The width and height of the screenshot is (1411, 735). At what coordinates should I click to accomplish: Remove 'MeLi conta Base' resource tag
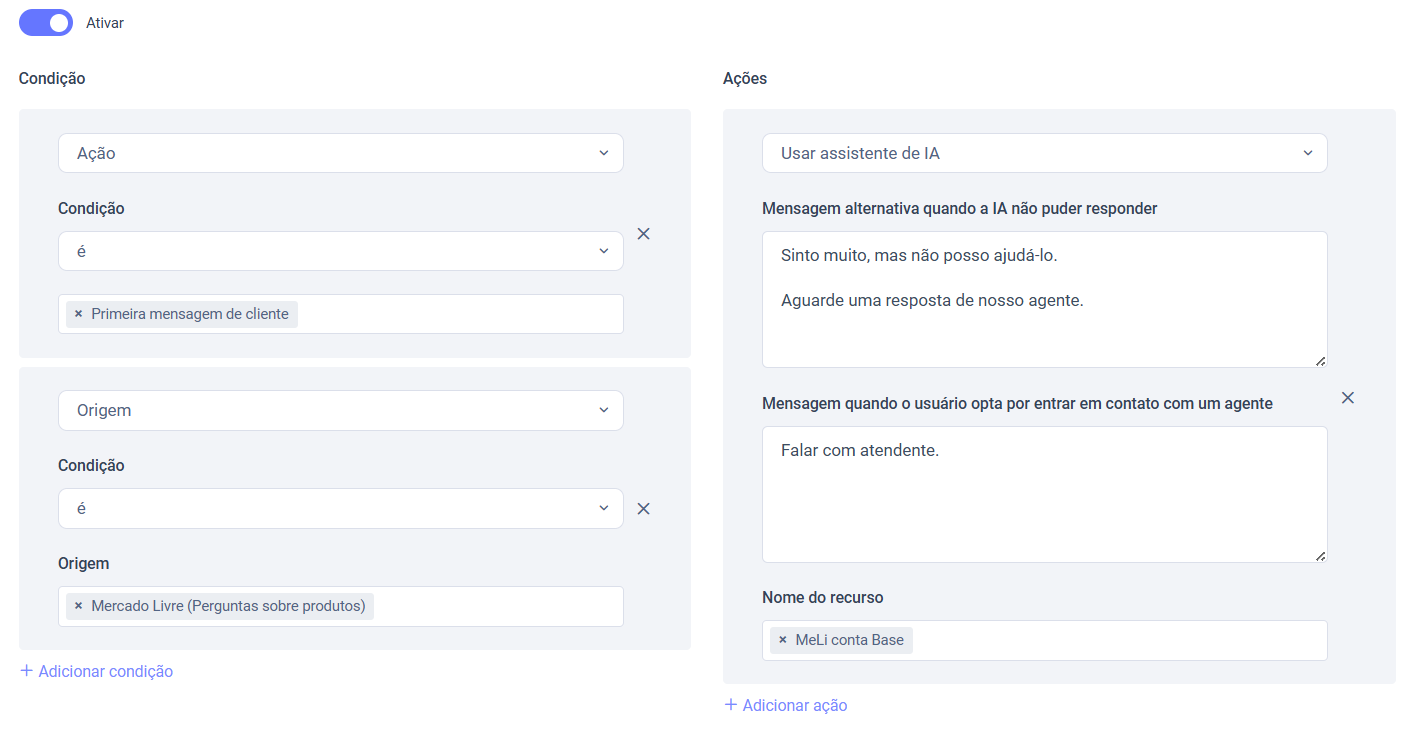[782, 640]
